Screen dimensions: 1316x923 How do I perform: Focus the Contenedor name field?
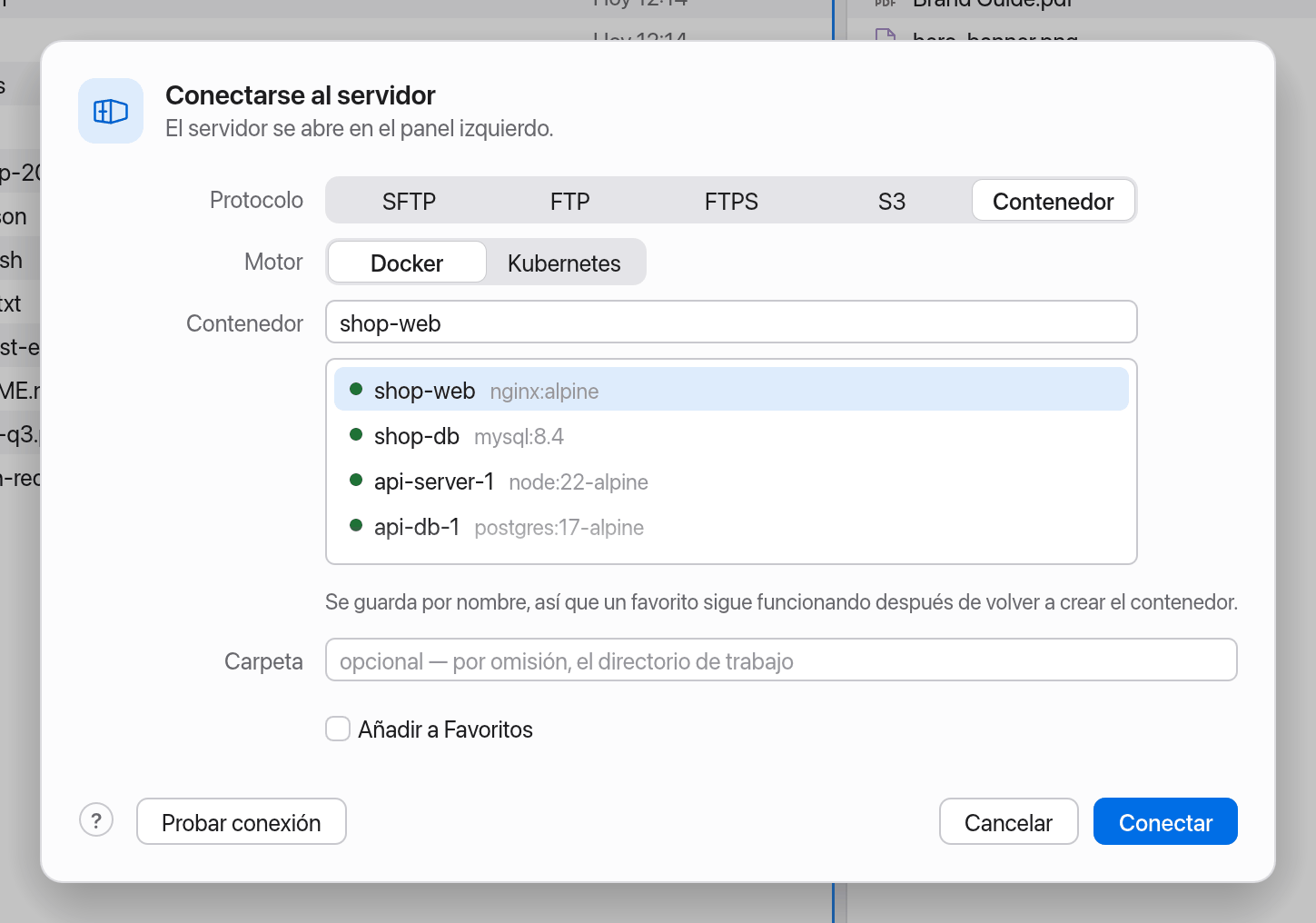click(x=731, y=323)
